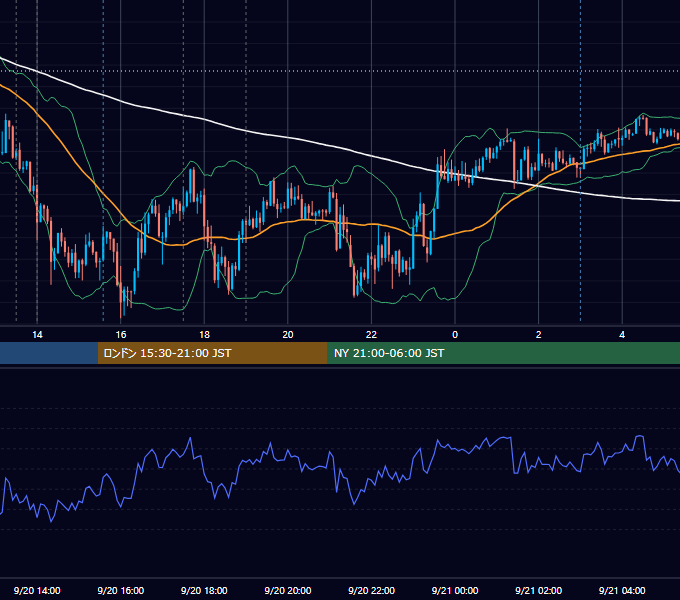Click the 18 hour label on price chart axis
This screenshot has width=680, height=600.
click(204, 335)
